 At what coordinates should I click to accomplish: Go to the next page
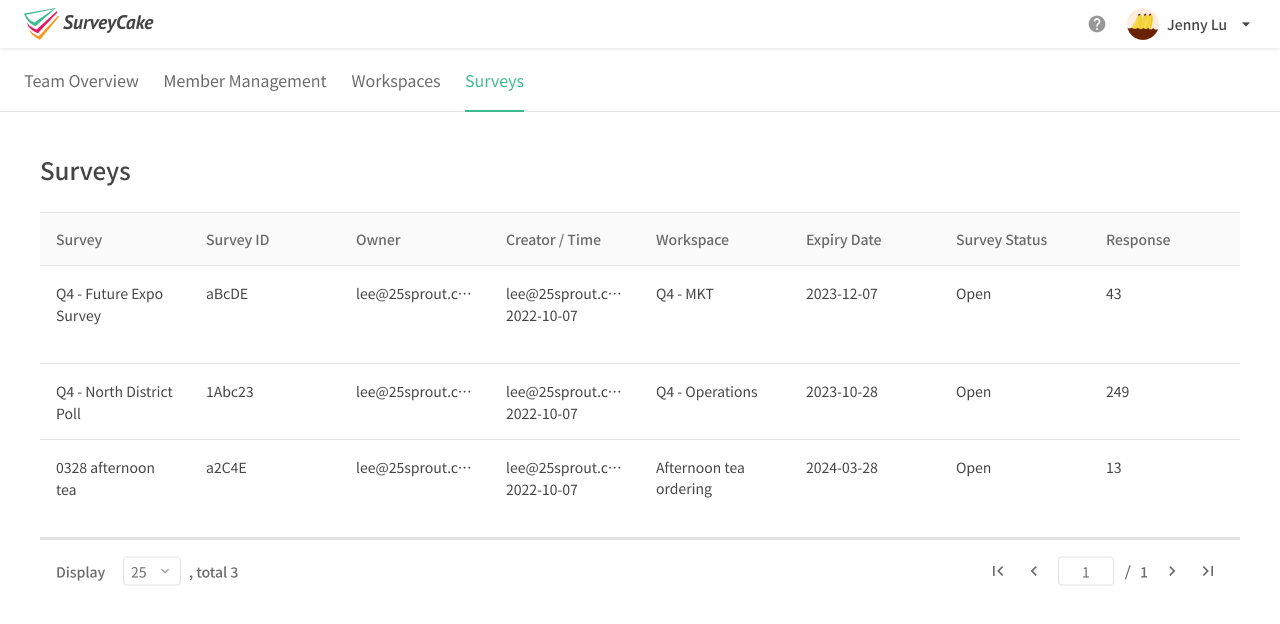click(x=1171, y=571)
